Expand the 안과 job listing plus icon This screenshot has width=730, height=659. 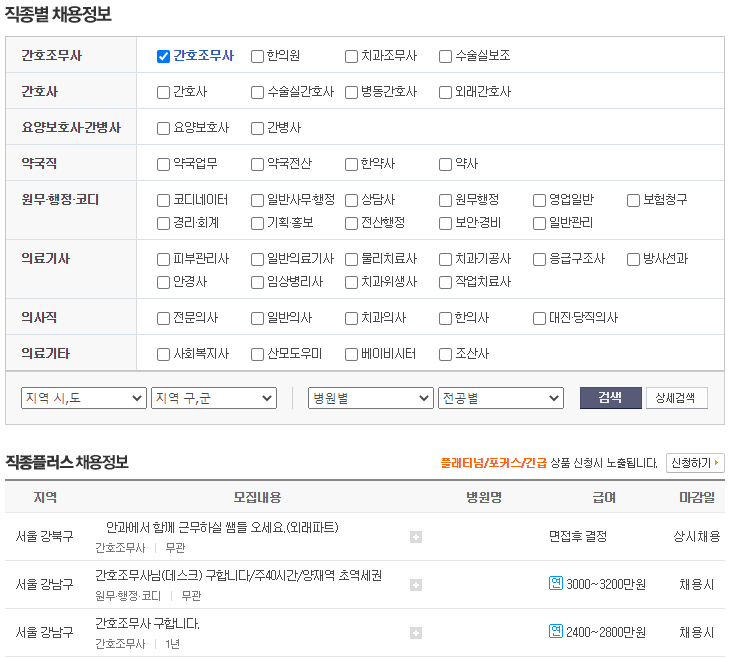pyautogui.click(x=416, y=537)
